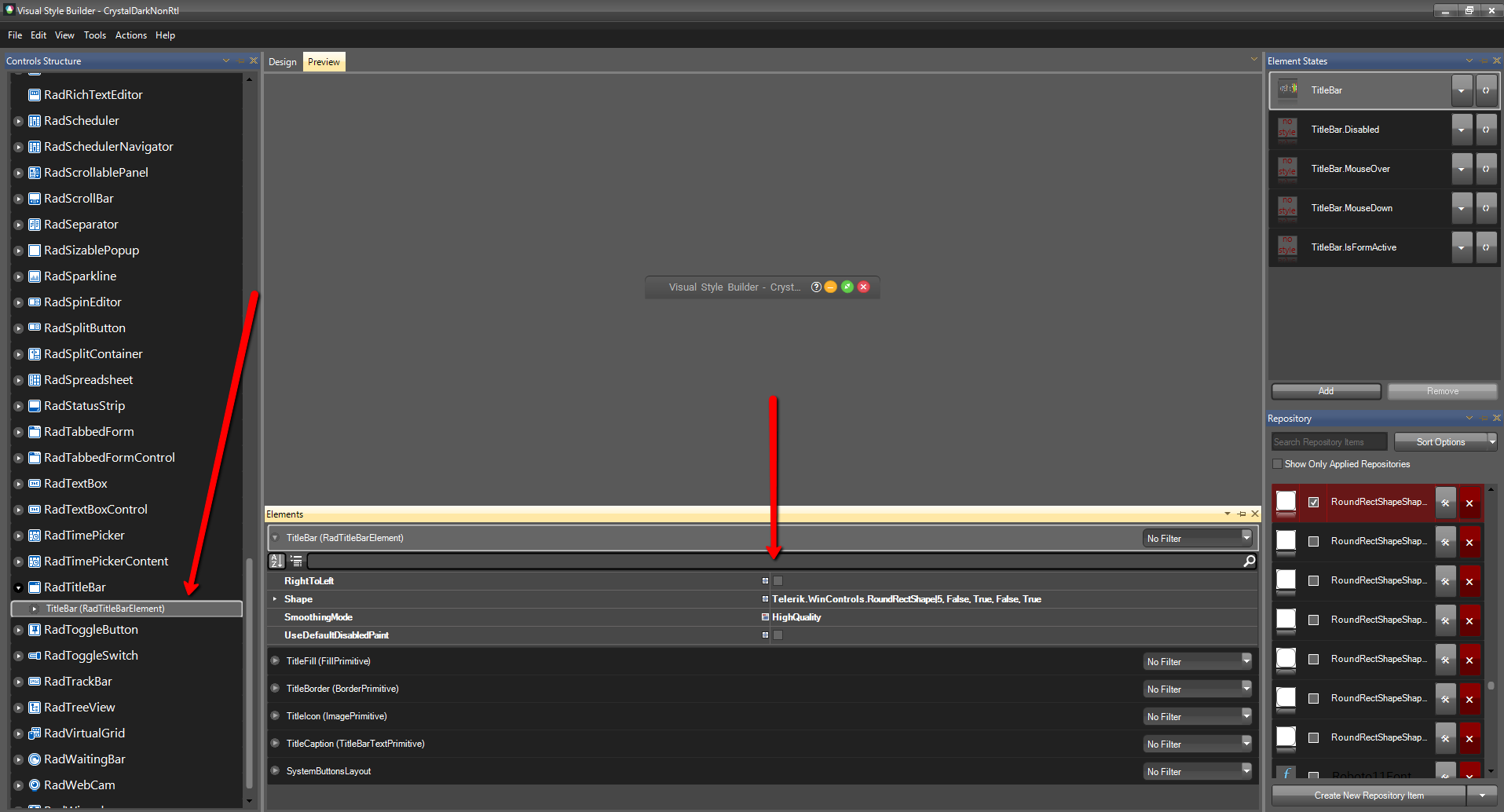Viewport: 1504px width, 812px height.
Task: Click the RadScheduler control icon
Action: coord(35,121)
